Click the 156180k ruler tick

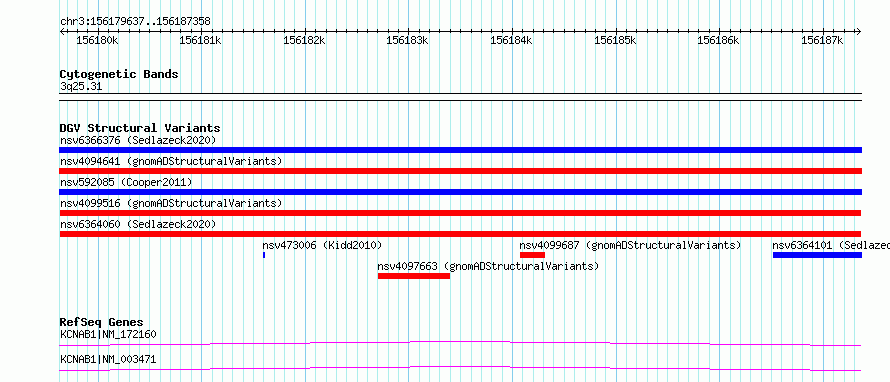click(x=98, y=40)
